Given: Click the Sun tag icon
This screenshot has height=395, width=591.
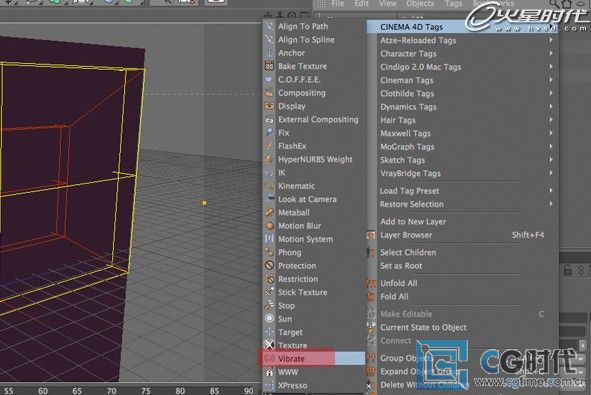Looking at the screenshot, I should (269, 318).
